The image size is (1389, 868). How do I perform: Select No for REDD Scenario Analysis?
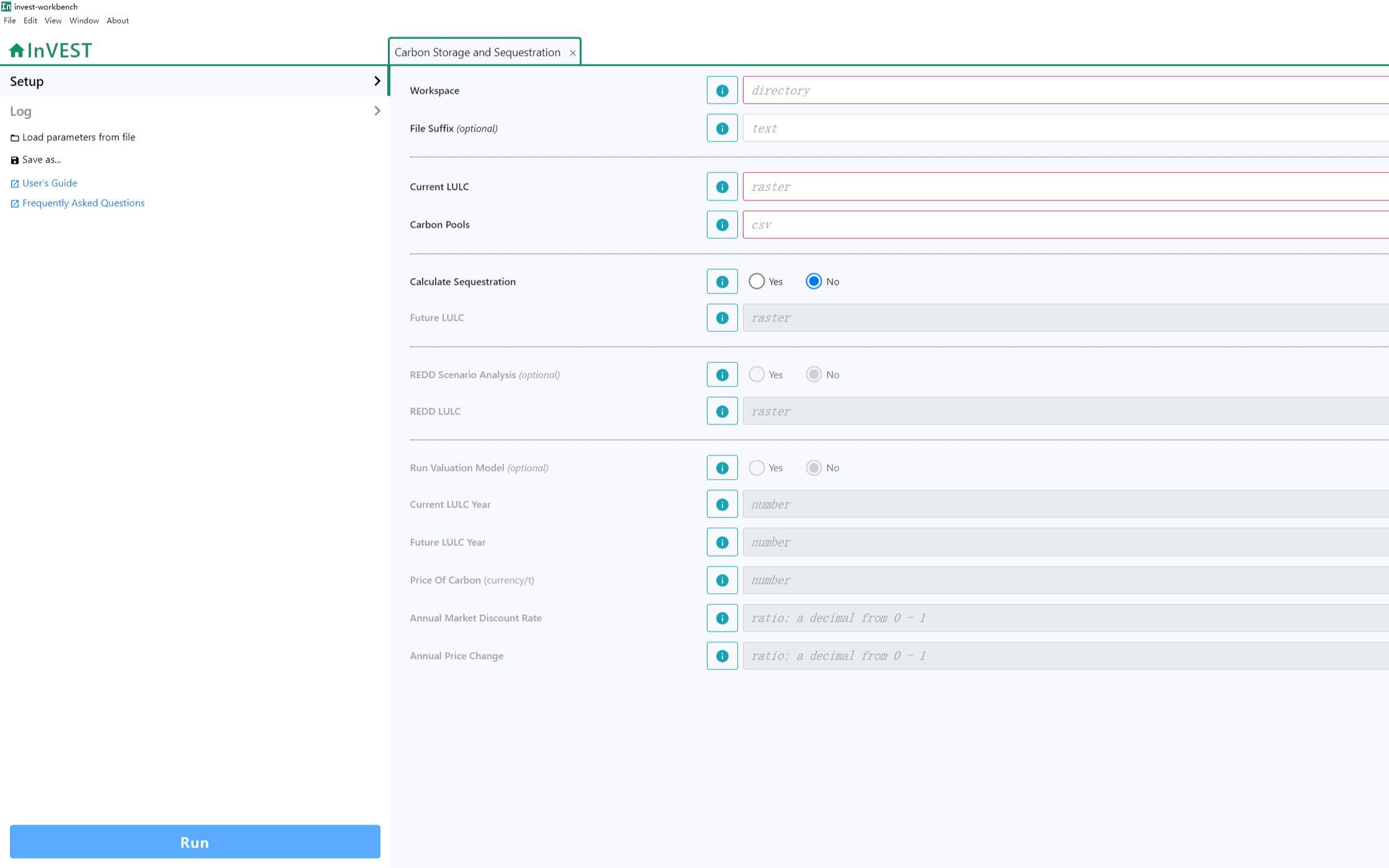pos(813,375)
